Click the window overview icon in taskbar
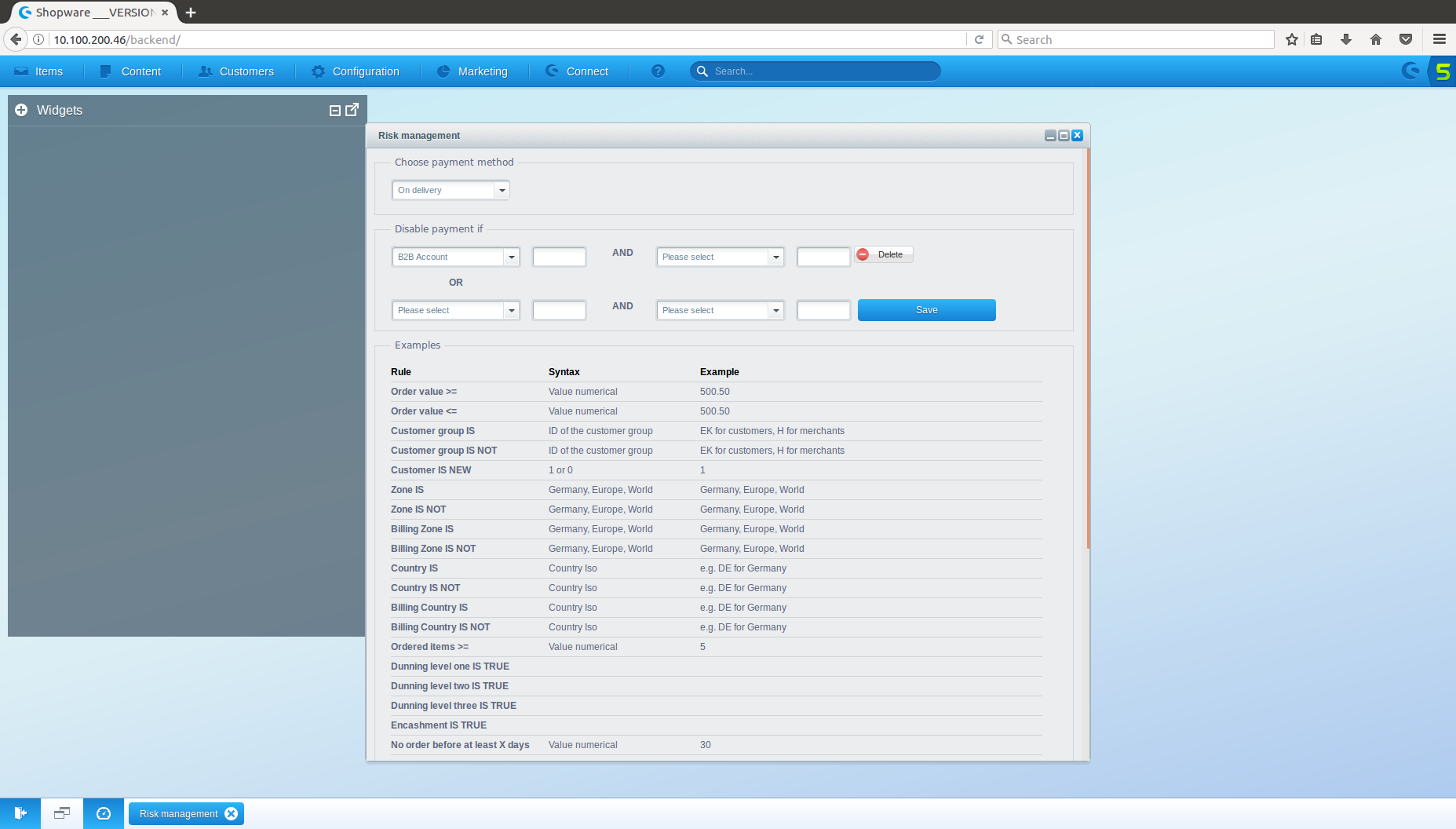Image resolution: width=1456 pixels, height=829 pixels. pyautogui.click(x=62, y=813)
